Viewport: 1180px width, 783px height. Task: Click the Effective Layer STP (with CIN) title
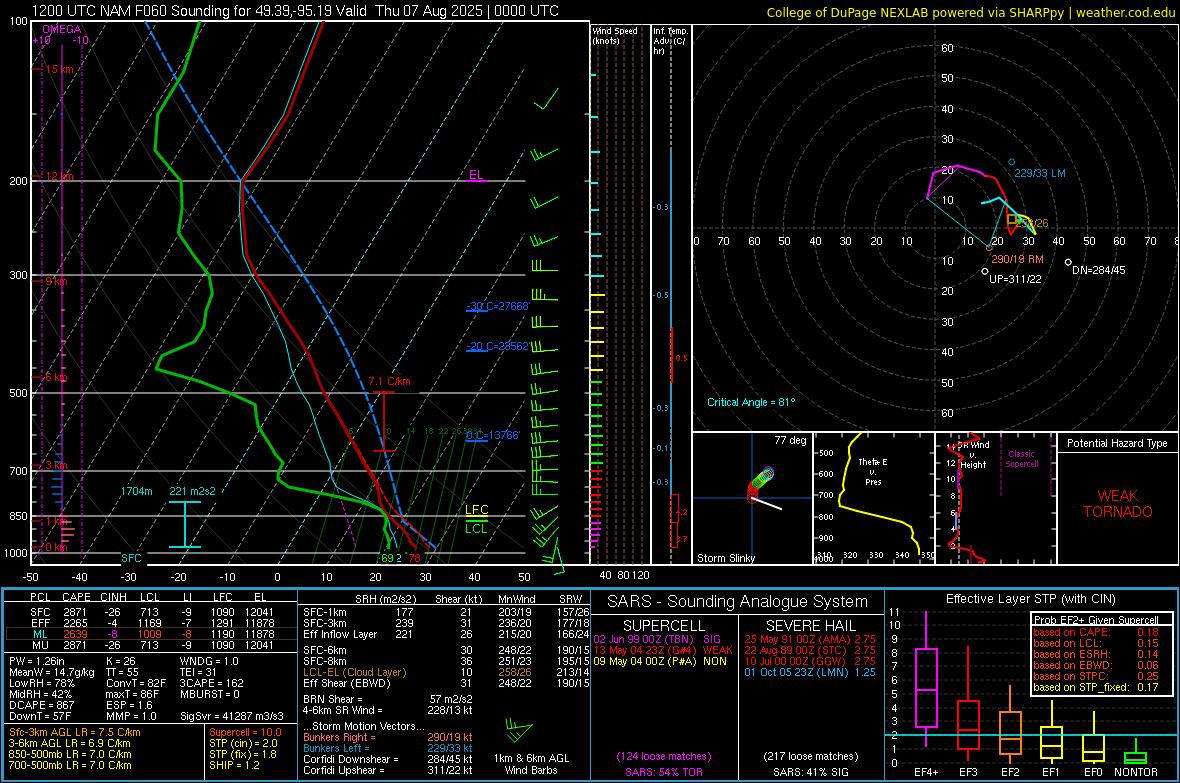pos(1030,599)
